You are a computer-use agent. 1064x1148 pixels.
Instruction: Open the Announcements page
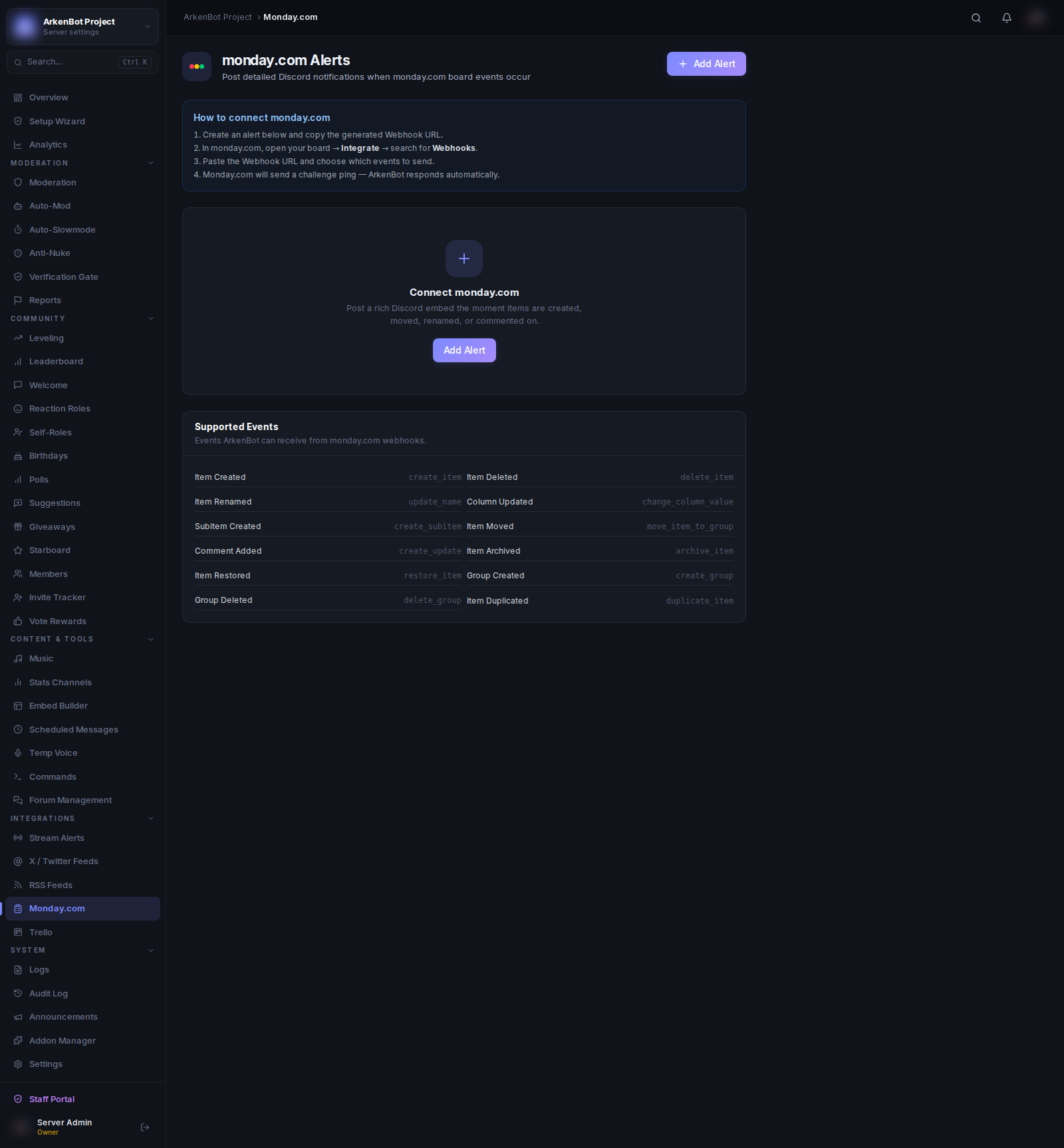(x=82, y=1017)
